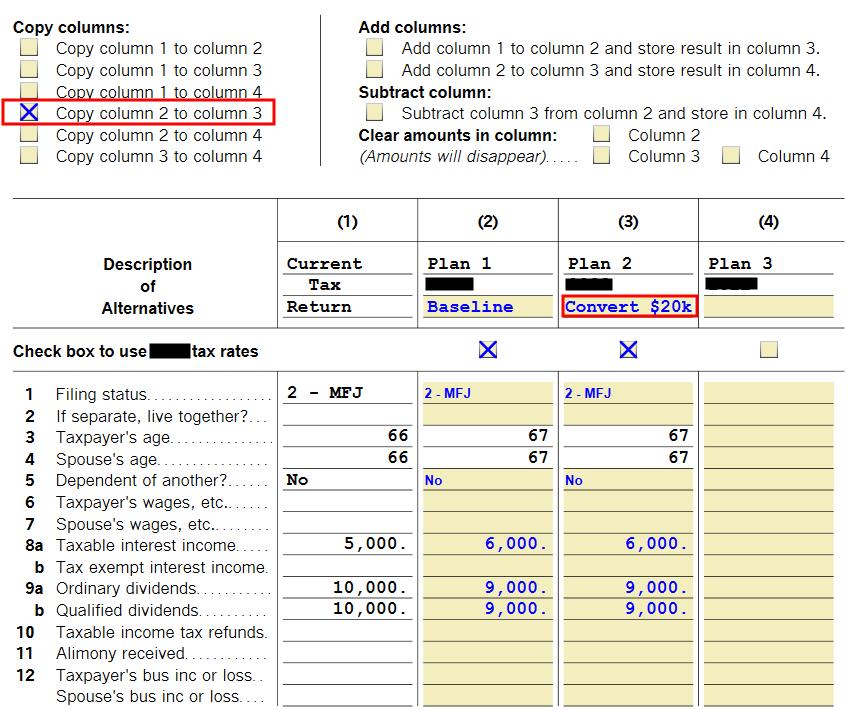Click Plan 1's filing status field showing 2 - MFJ
Image resolution: width=850 pixels, height=710 pixels.
[487, 392]
